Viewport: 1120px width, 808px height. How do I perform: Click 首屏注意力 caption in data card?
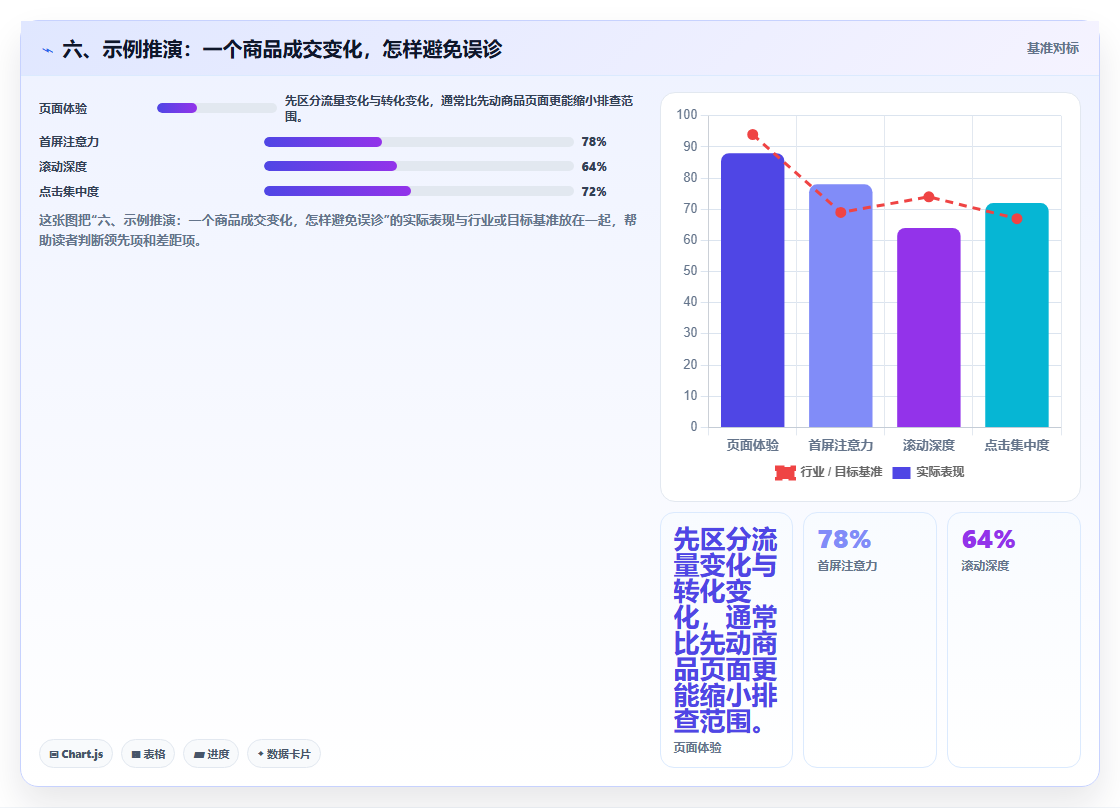point(847,565)
